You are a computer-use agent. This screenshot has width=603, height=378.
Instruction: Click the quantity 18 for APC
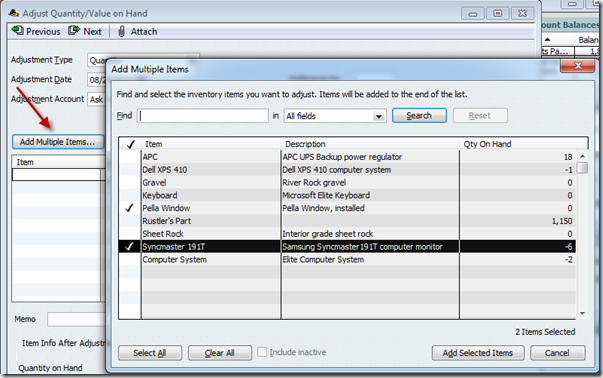(568, 157)
